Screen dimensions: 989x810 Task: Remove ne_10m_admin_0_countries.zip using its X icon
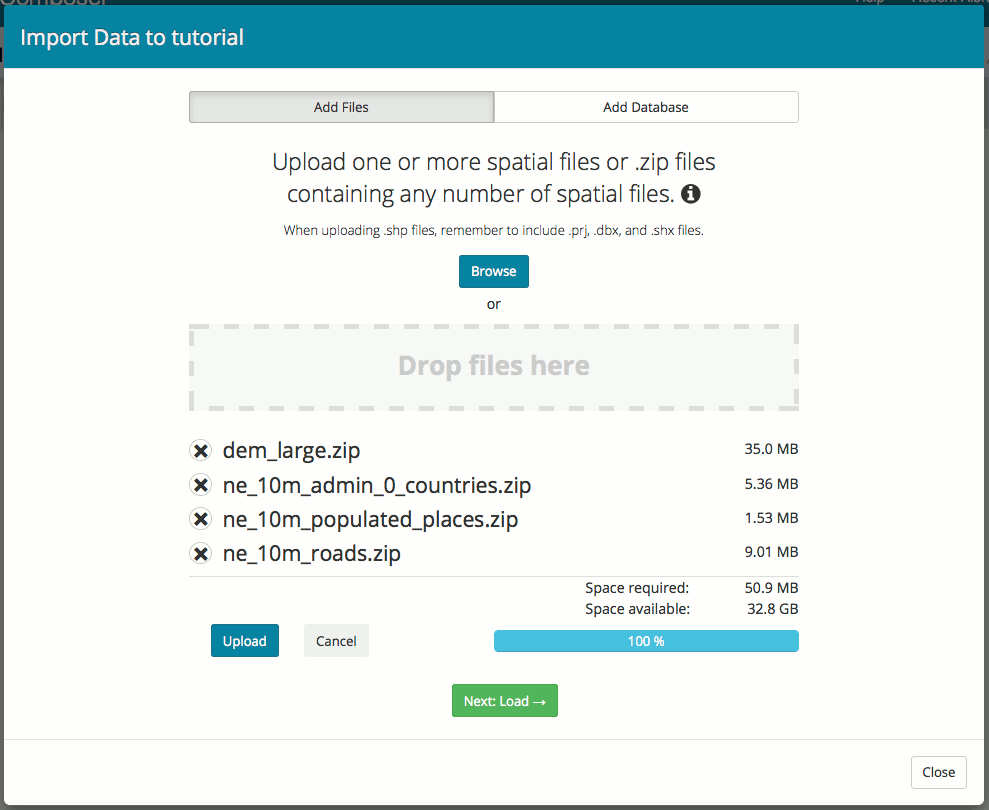pyautogui.click(x=200, y=486)
